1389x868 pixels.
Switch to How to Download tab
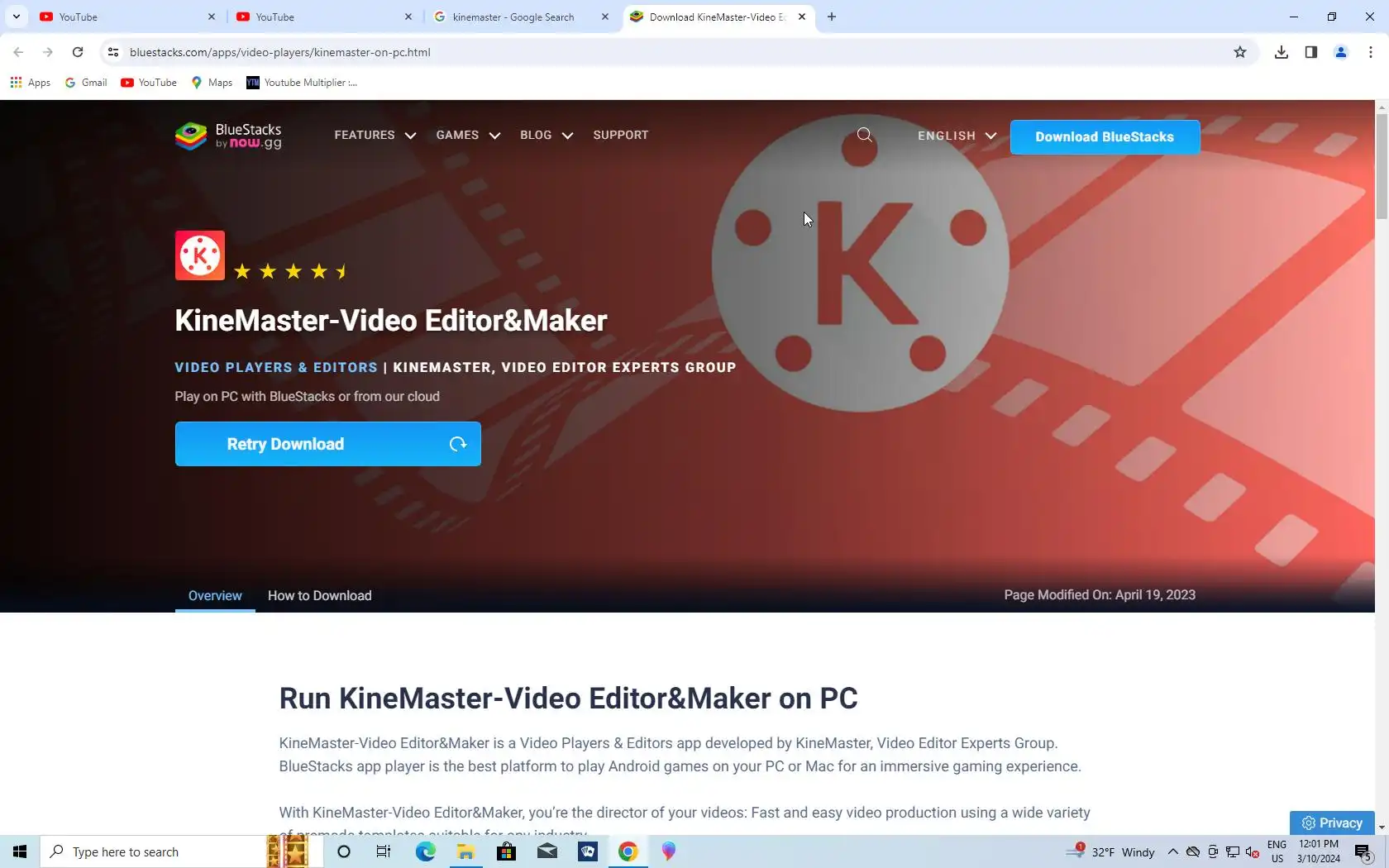click(x=320, y=595)
